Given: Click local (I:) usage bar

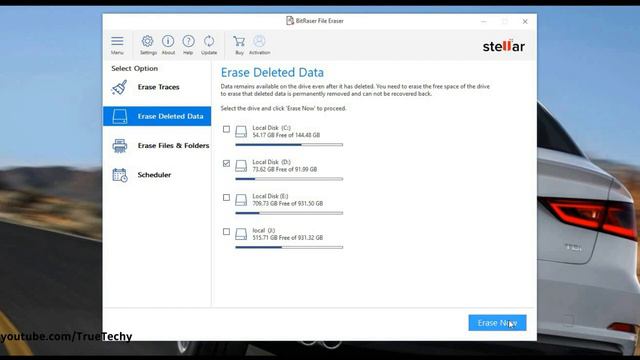Looking at the screenshot, I should pyautogui.click(x=289, y=247).
